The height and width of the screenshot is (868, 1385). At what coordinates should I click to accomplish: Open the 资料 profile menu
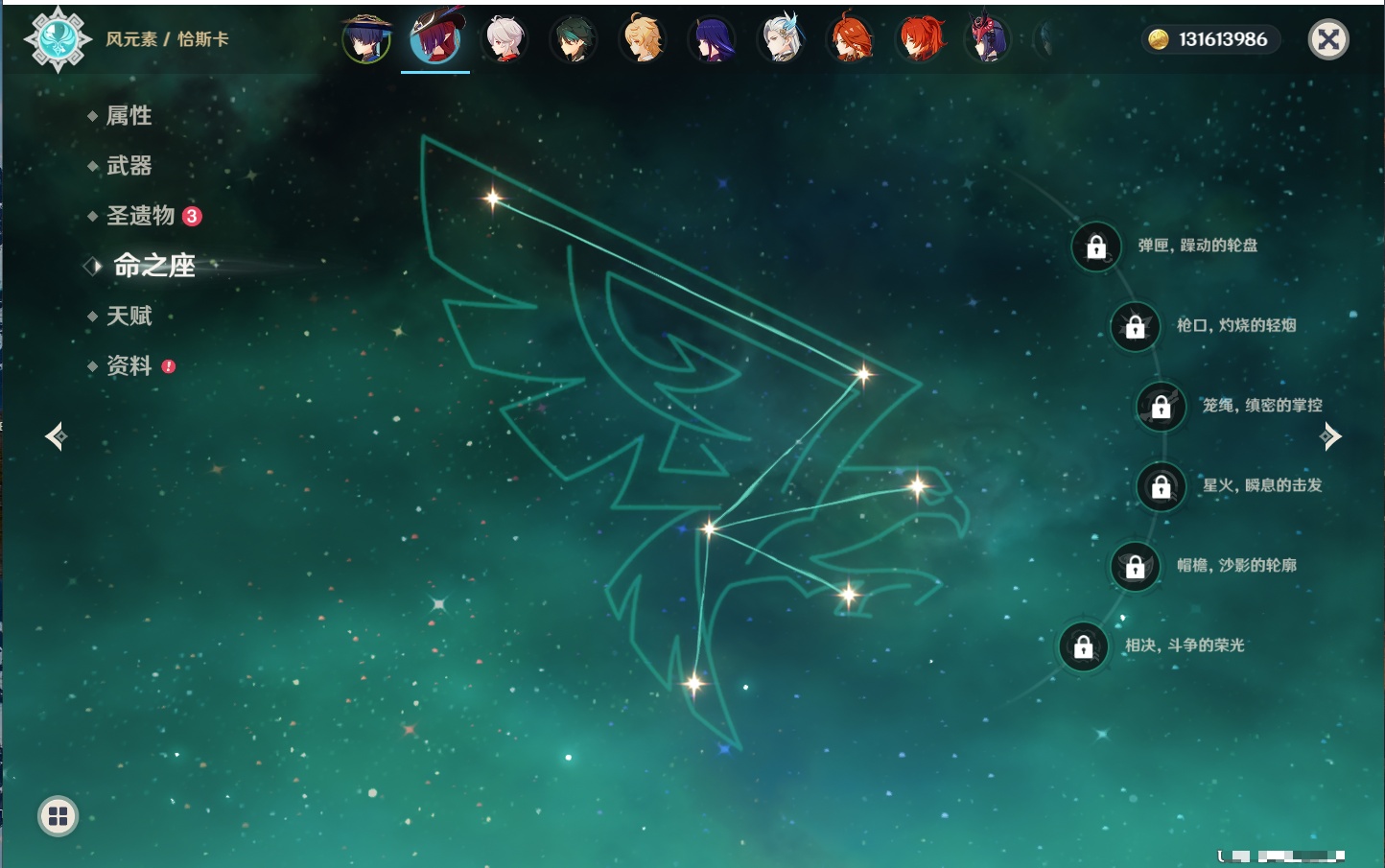click(x=129, y=365)
